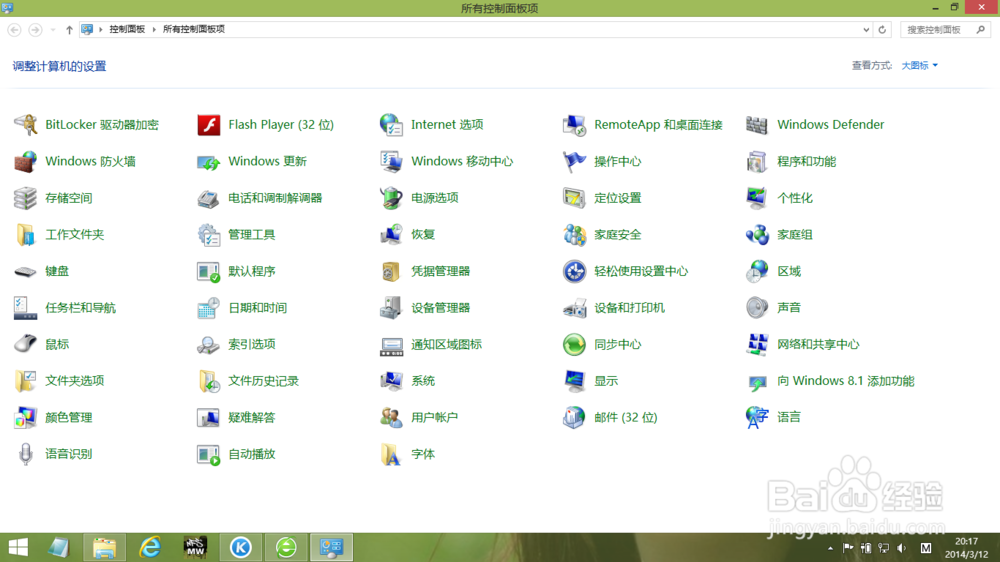The width and height of the screenshot is (1000, 562).
Task: Open 区域 link
Action: [x=789, y=271]
